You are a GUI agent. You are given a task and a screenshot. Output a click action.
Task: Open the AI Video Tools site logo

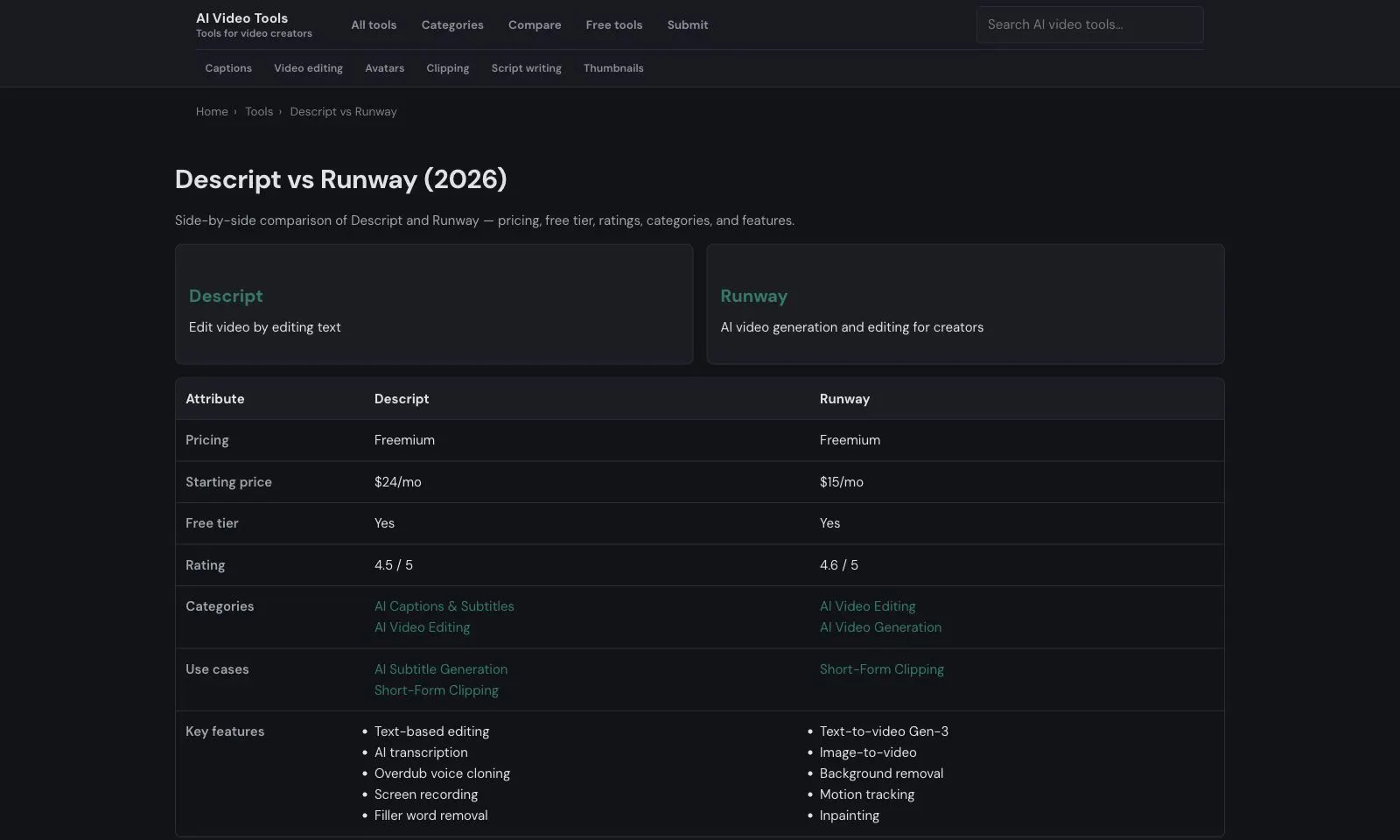tap(254, 24)
